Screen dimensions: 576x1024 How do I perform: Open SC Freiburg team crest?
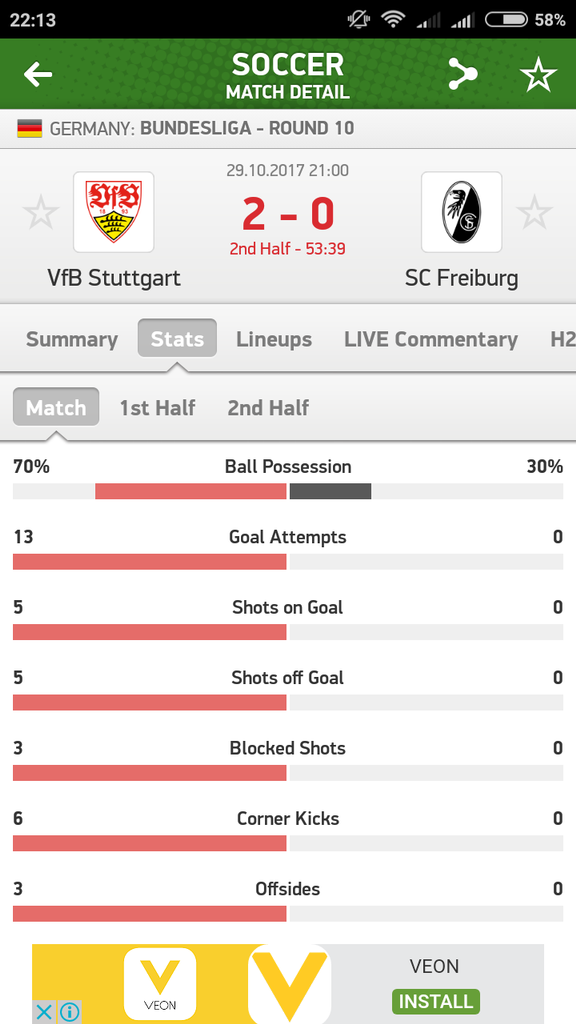[462, 212]
